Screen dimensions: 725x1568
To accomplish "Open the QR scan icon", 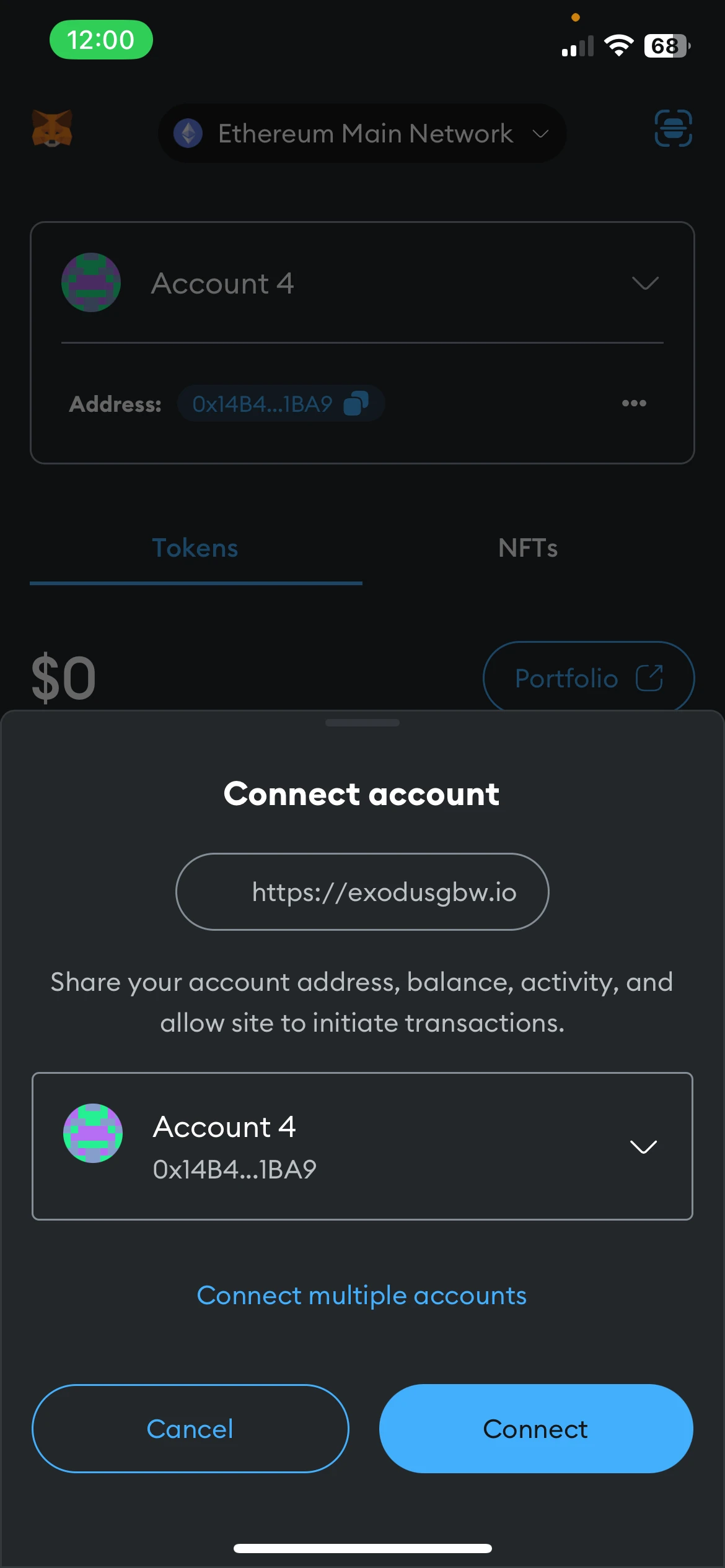I will click(x=673, y=128).
